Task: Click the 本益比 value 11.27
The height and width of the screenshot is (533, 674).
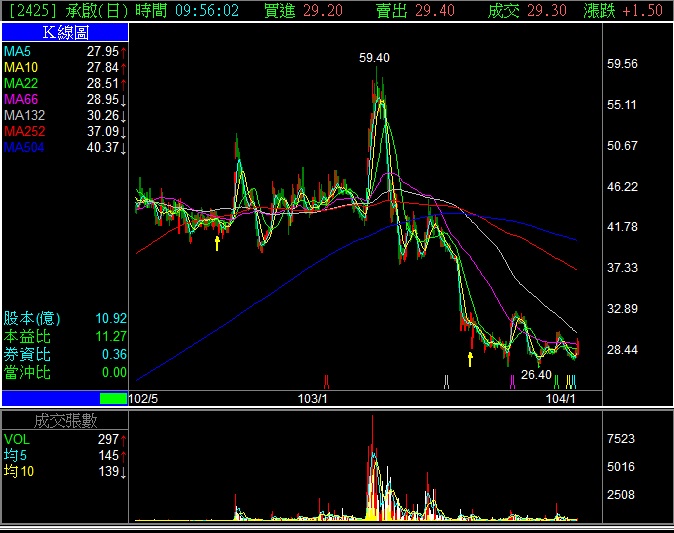Action: coord(111,337)
